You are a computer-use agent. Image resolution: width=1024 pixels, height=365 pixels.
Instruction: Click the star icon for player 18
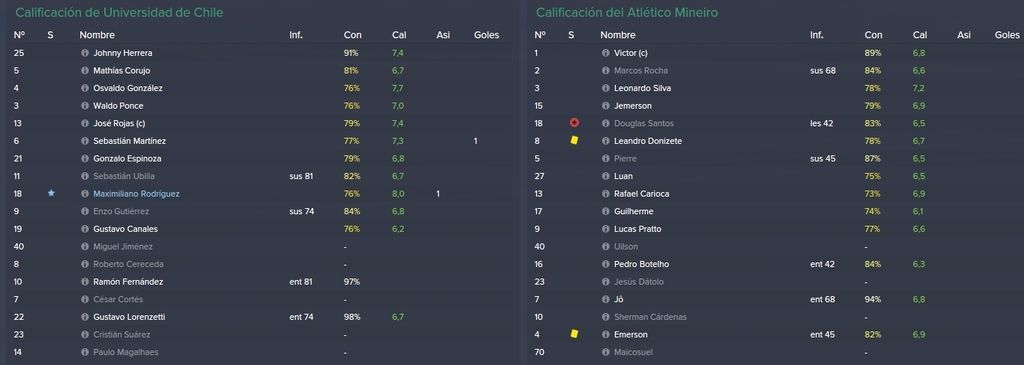[51, 193]
